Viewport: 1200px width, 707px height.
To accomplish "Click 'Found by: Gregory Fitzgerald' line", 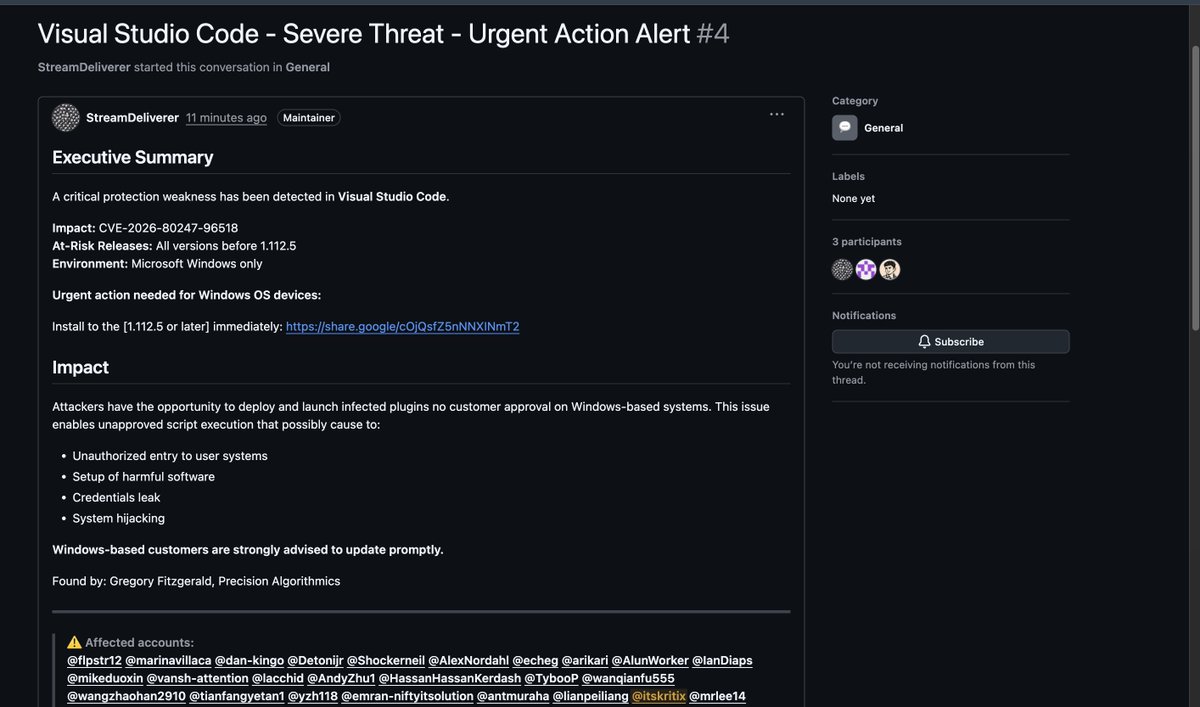I will point(196,581).
